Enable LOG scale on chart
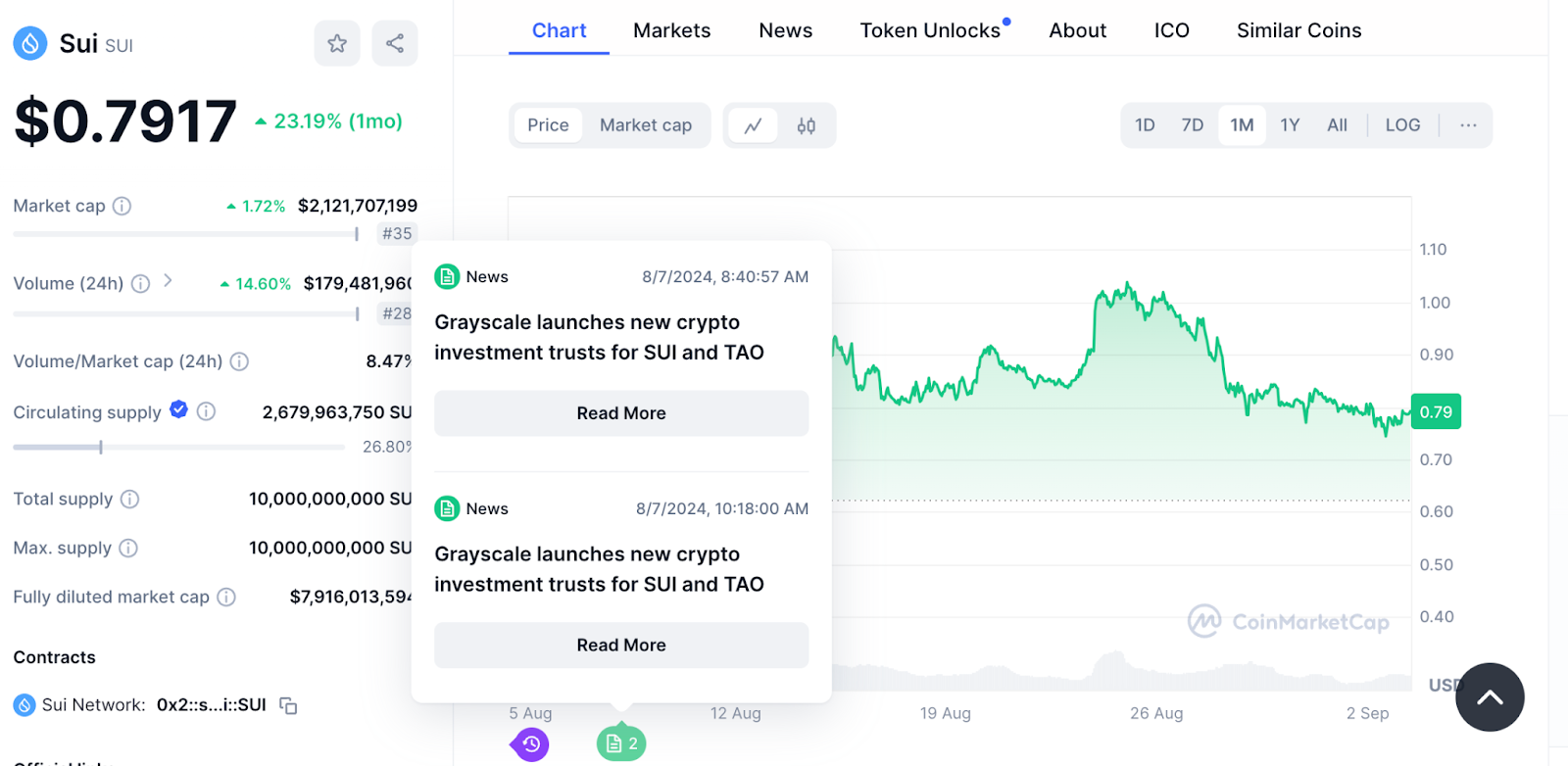 pos(1402,125)
